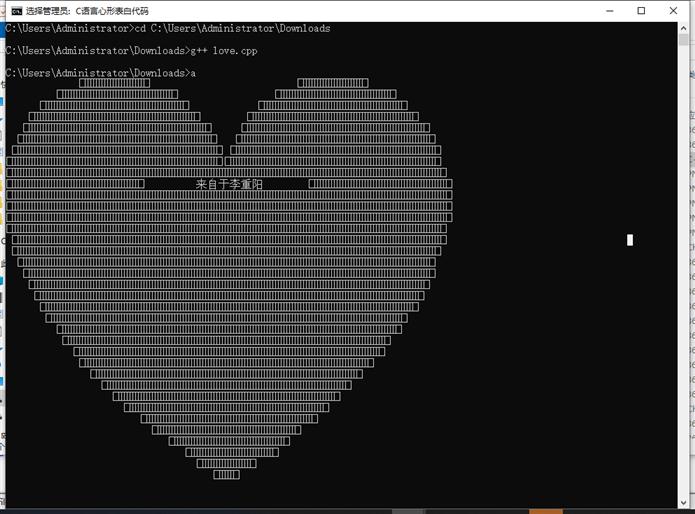Screen dimensions: 695x514
Task: Click the 'cd C:\Users\Administrator\Downloads' command line
Action: [168, 28]
